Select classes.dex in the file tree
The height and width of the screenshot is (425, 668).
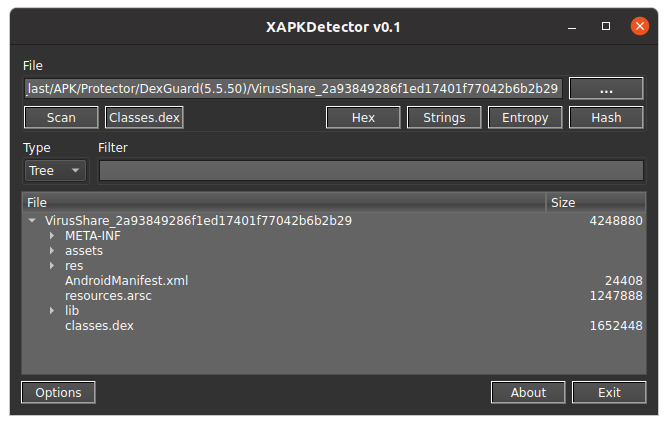99,326
